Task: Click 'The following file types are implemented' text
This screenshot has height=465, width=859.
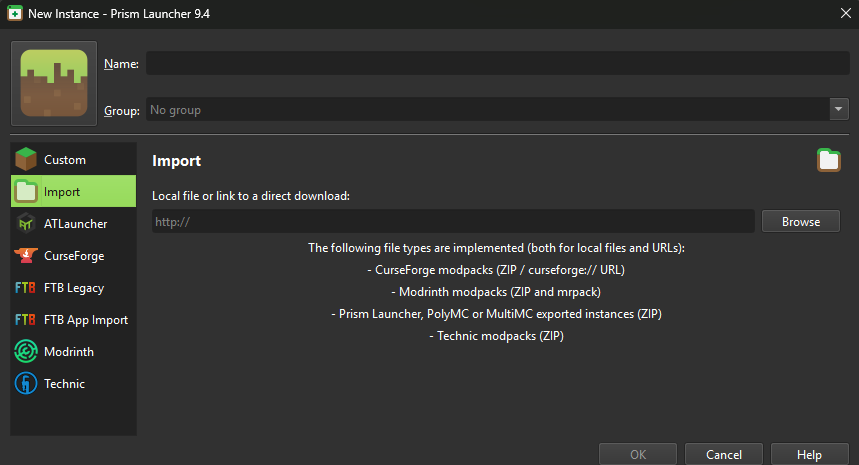Action: click(496, 248)
